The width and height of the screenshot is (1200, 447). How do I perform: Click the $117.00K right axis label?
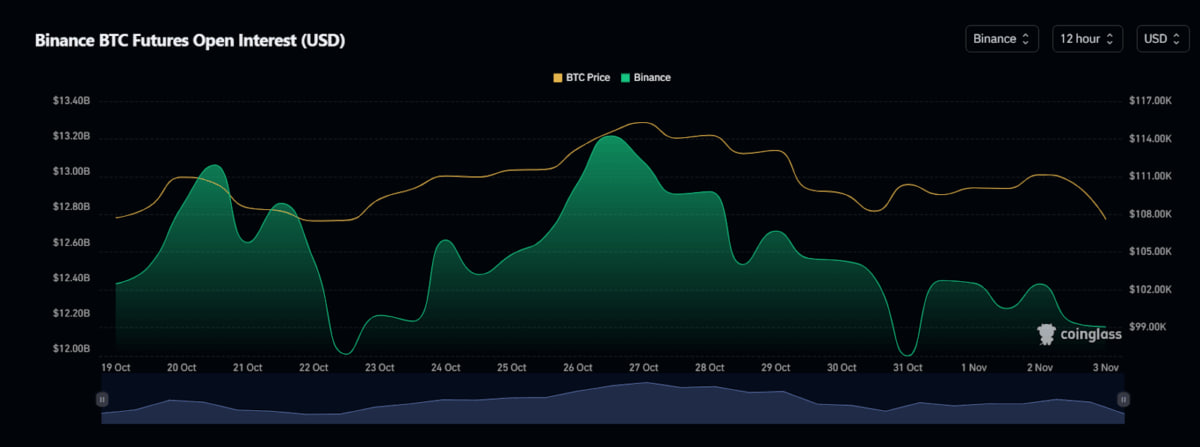tap(1148, 101)
